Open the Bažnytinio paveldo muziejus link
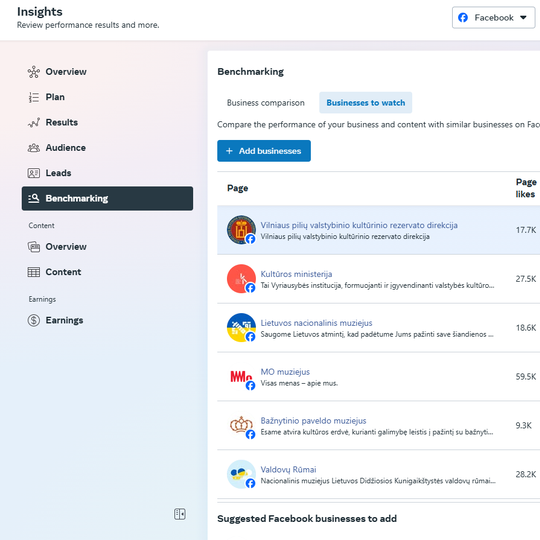Viewport: 540px width, 540px height. [313, 421]
